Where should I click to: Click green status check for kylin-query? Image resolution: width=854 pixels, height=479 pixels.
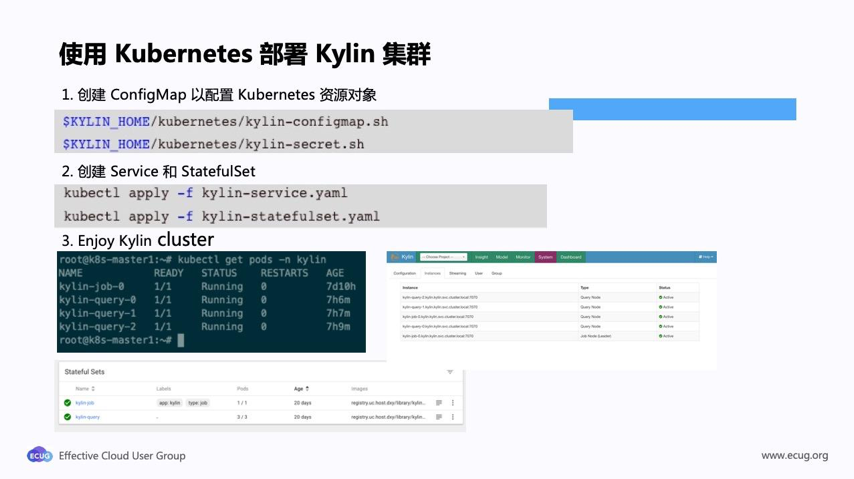pos(68,417)
